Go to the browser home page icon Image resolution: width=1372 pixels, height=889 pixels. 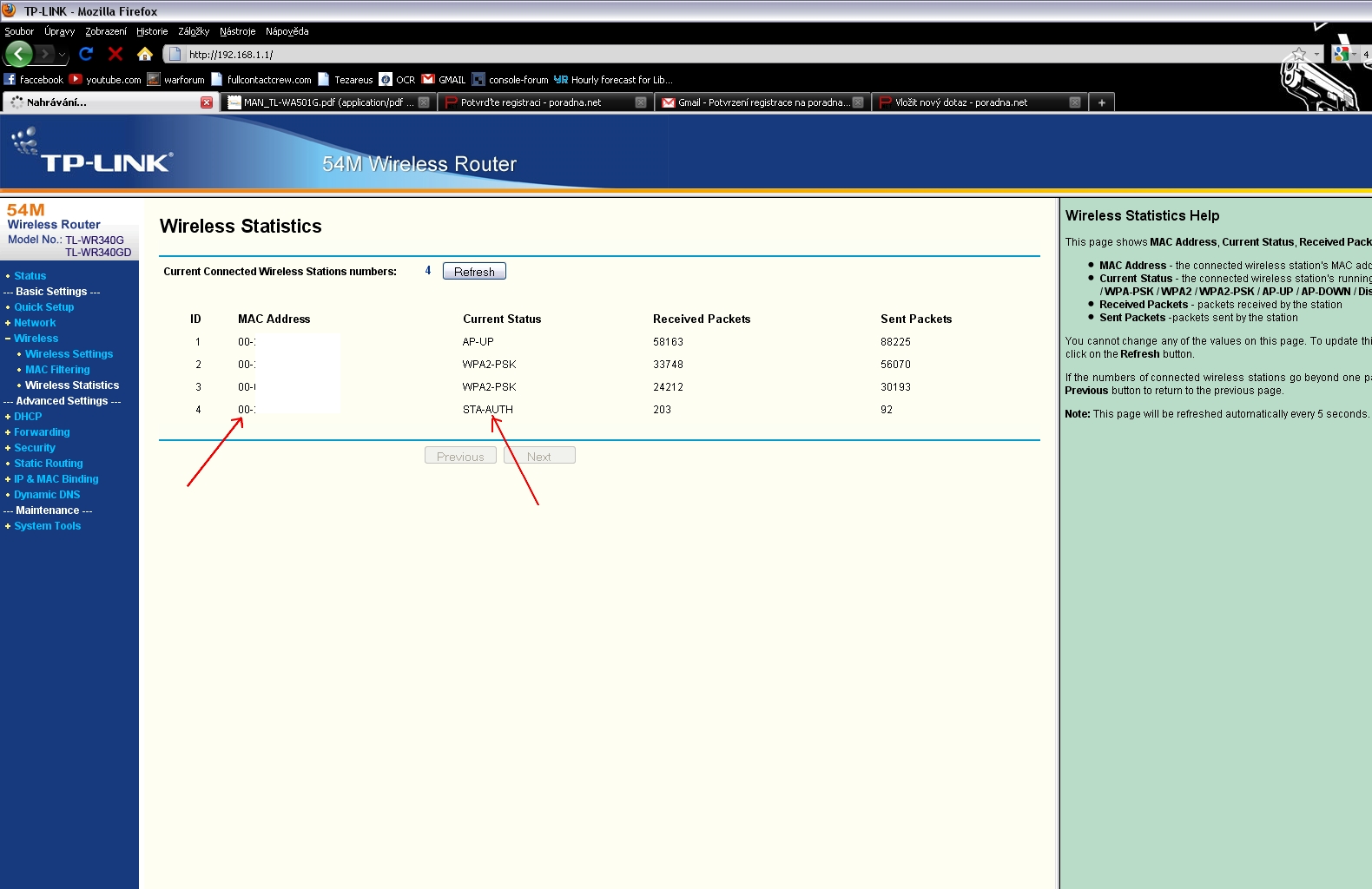(x=145, y=54)
